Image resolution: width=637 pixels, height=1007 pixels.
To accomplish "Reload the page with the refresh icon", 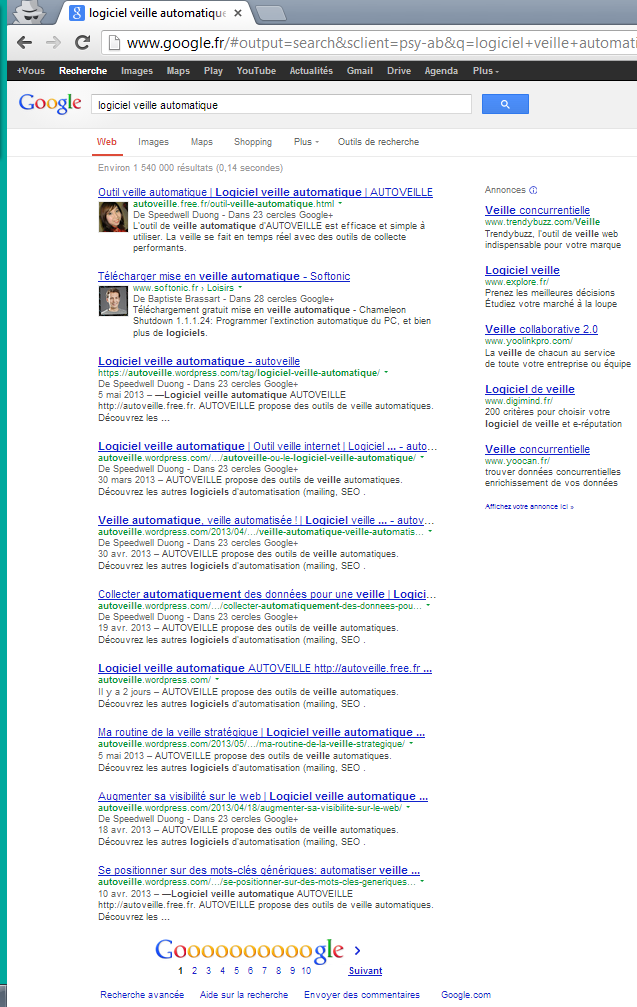I will [83, 42].
